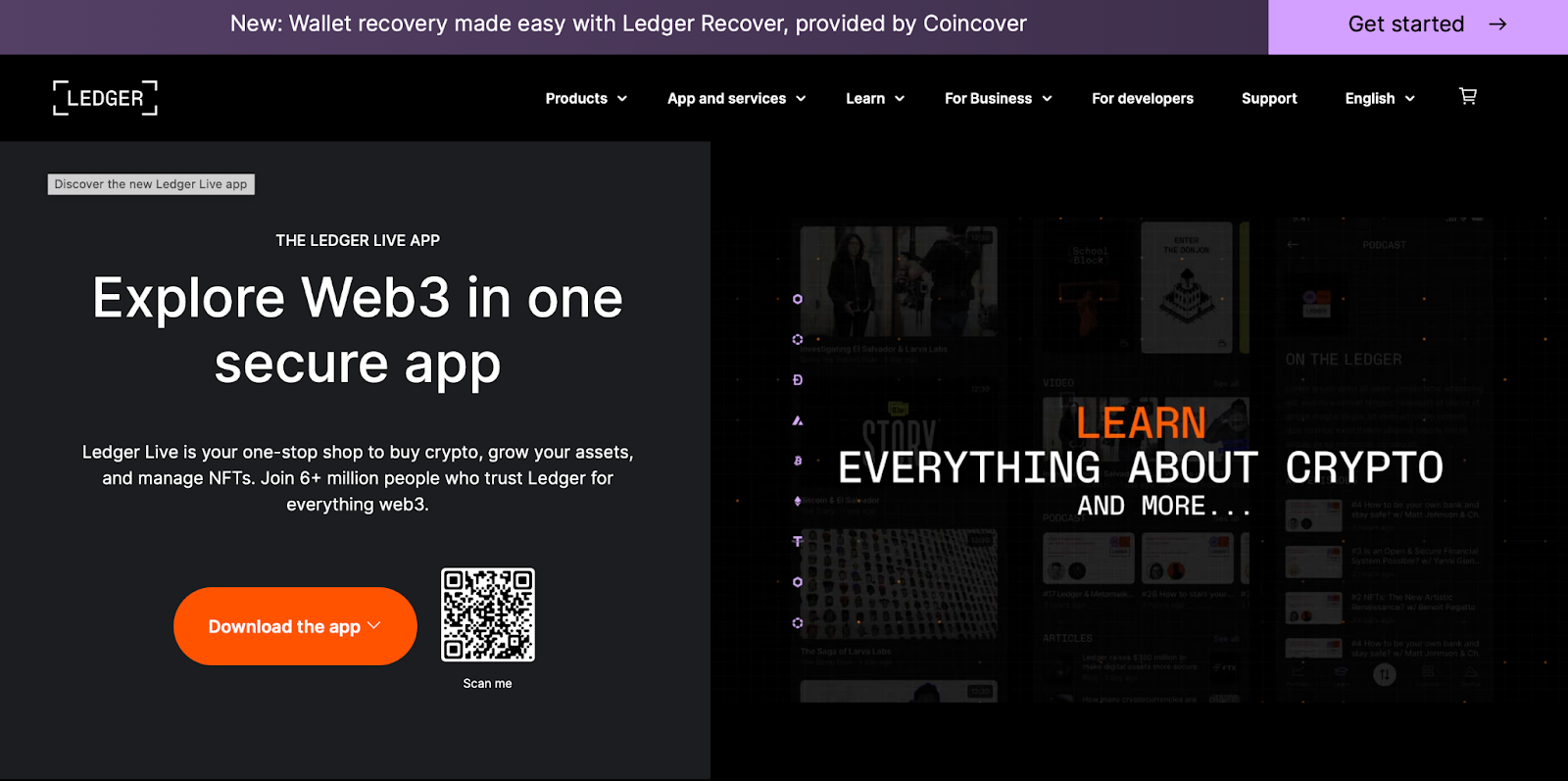
Task: Click the Ledger logo
Action: [105, 98]
